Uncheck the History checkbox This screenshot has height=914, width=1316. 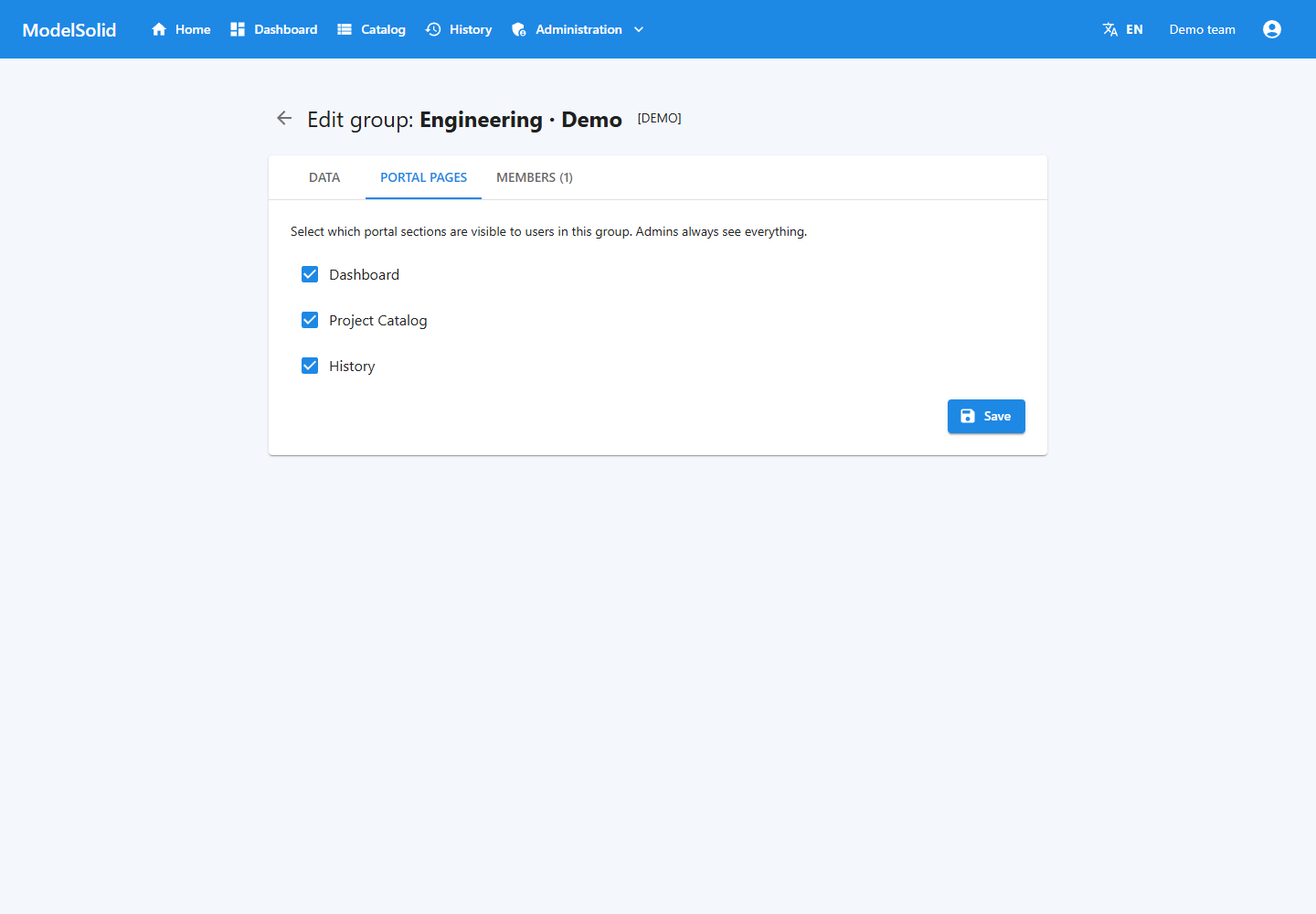click(310, 366)
